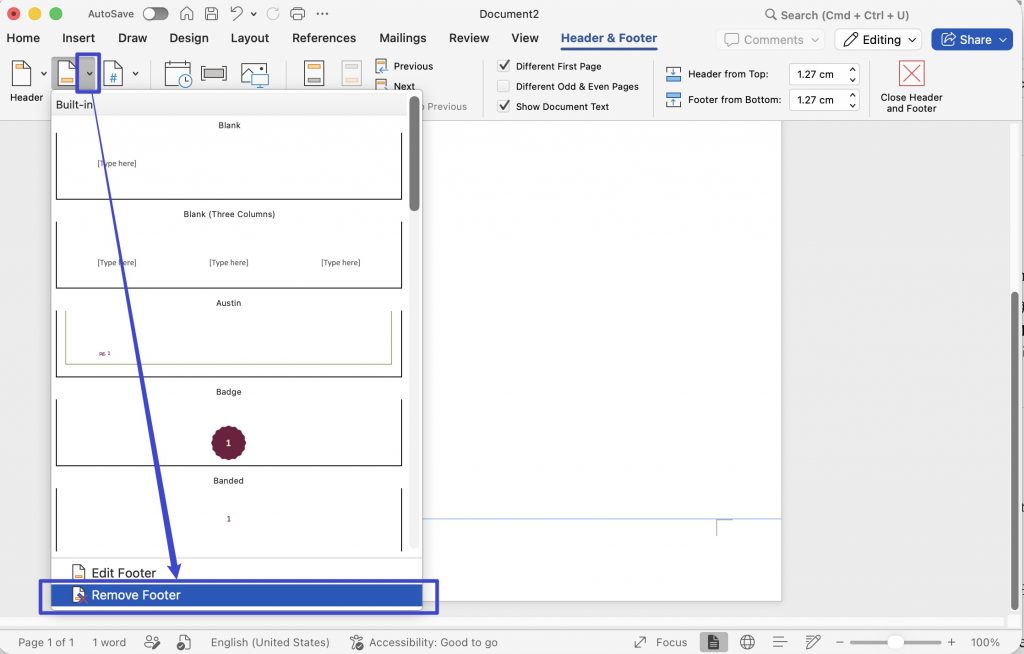Click the Undo arrow icon
1024x654 pixels.
click(236, 14)
